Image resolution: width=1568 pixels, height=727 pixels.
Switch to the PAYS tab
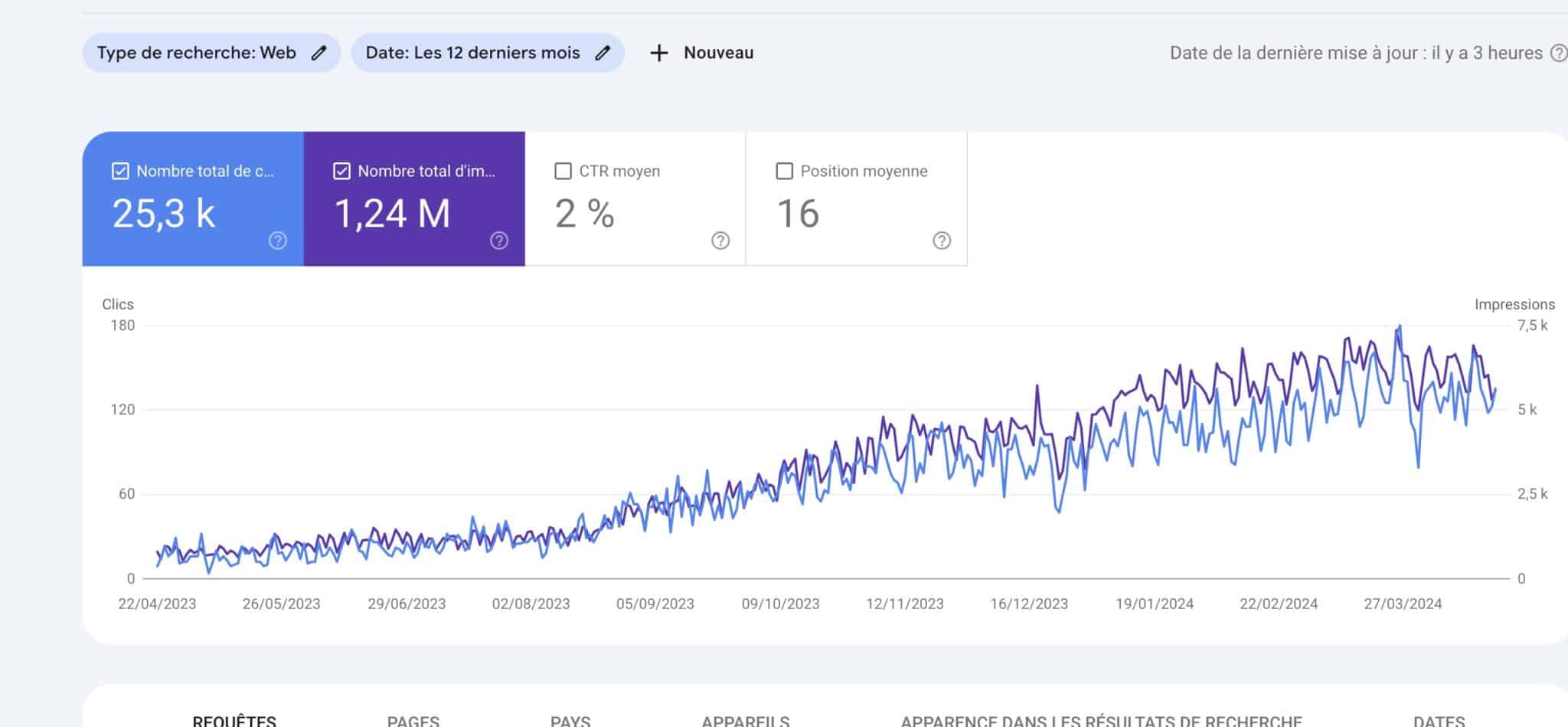[570, 720]
